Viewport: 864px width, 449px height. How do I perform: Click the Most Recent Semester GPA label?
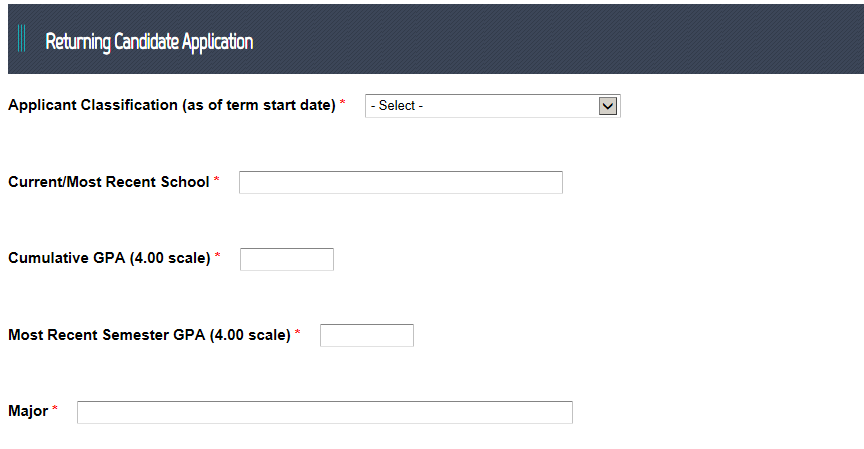pos(148,335)
